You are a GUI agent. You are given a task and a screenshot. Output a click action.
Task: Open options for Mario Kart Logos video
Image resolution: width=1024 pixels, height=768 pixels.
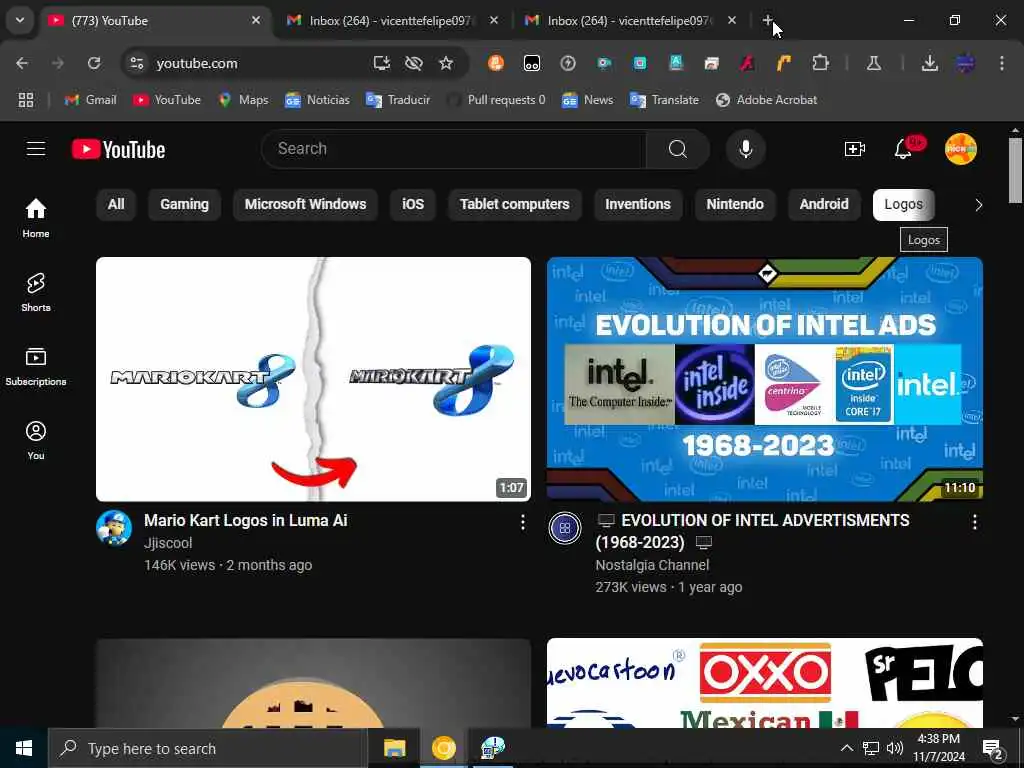522,522
